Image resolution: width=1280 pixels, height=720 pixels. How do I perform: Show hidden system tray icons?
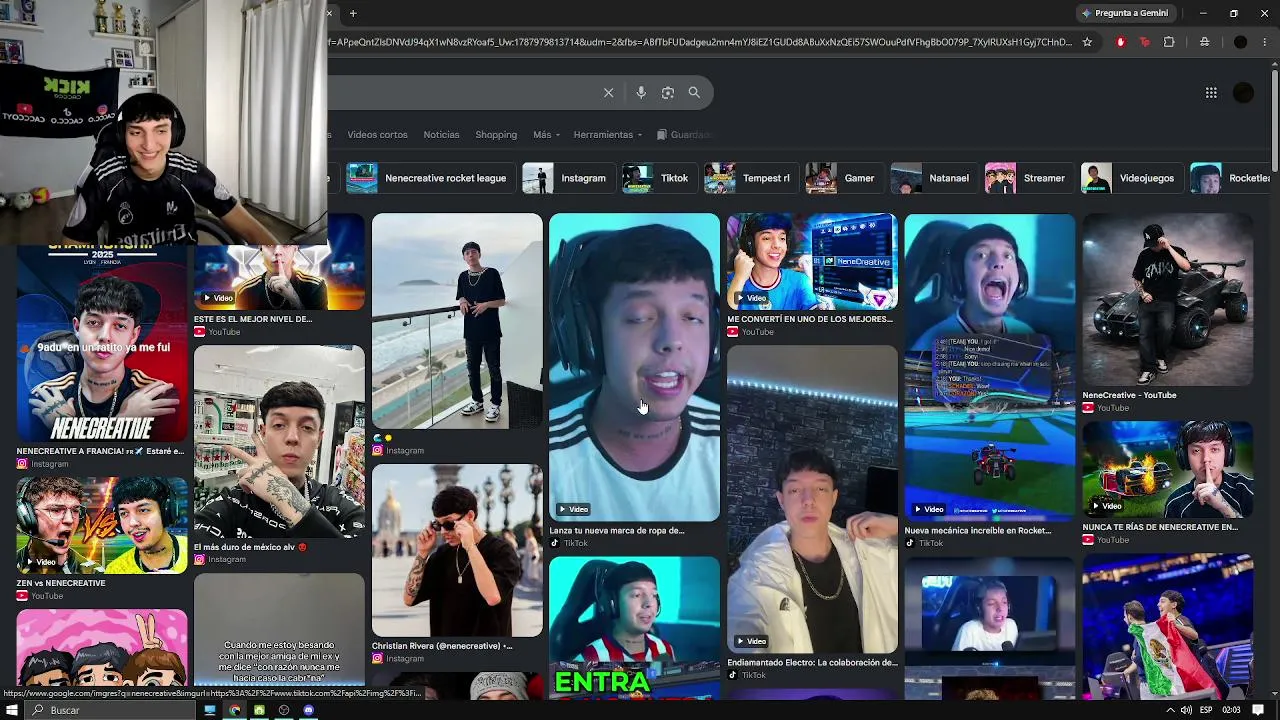(1170, 710)
